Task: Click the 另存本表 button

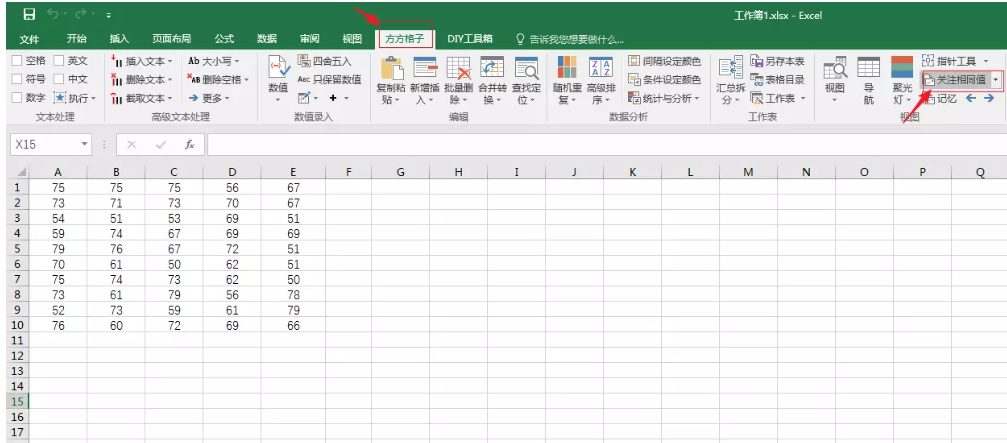Action: click(x=778, y=61)
